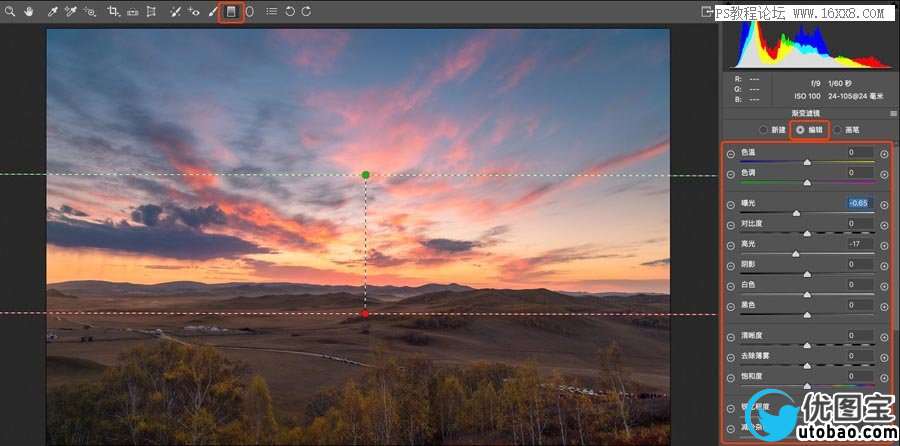This screenshot has width=900, height=446.
Task: Increase 高光 with its plus button
Action: [884, 246]
